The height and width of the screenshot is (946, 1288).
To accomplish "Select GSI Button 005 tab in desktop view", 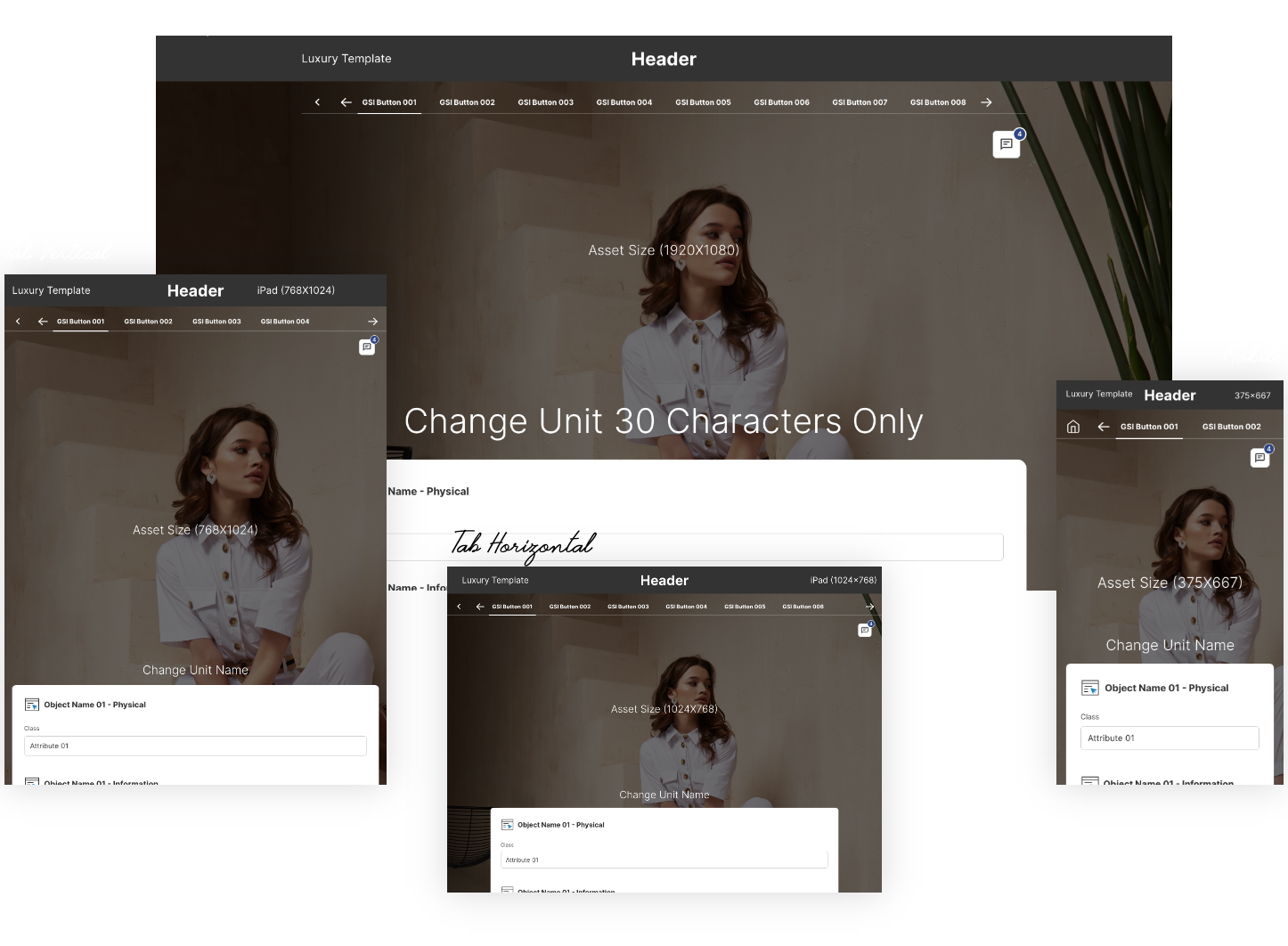I will coord(703,102).
